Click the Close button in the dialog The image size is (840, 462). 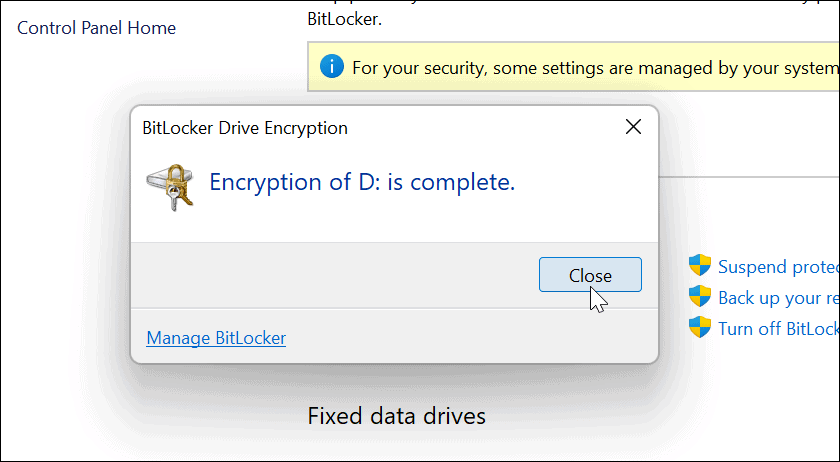[x=590, y=274]
